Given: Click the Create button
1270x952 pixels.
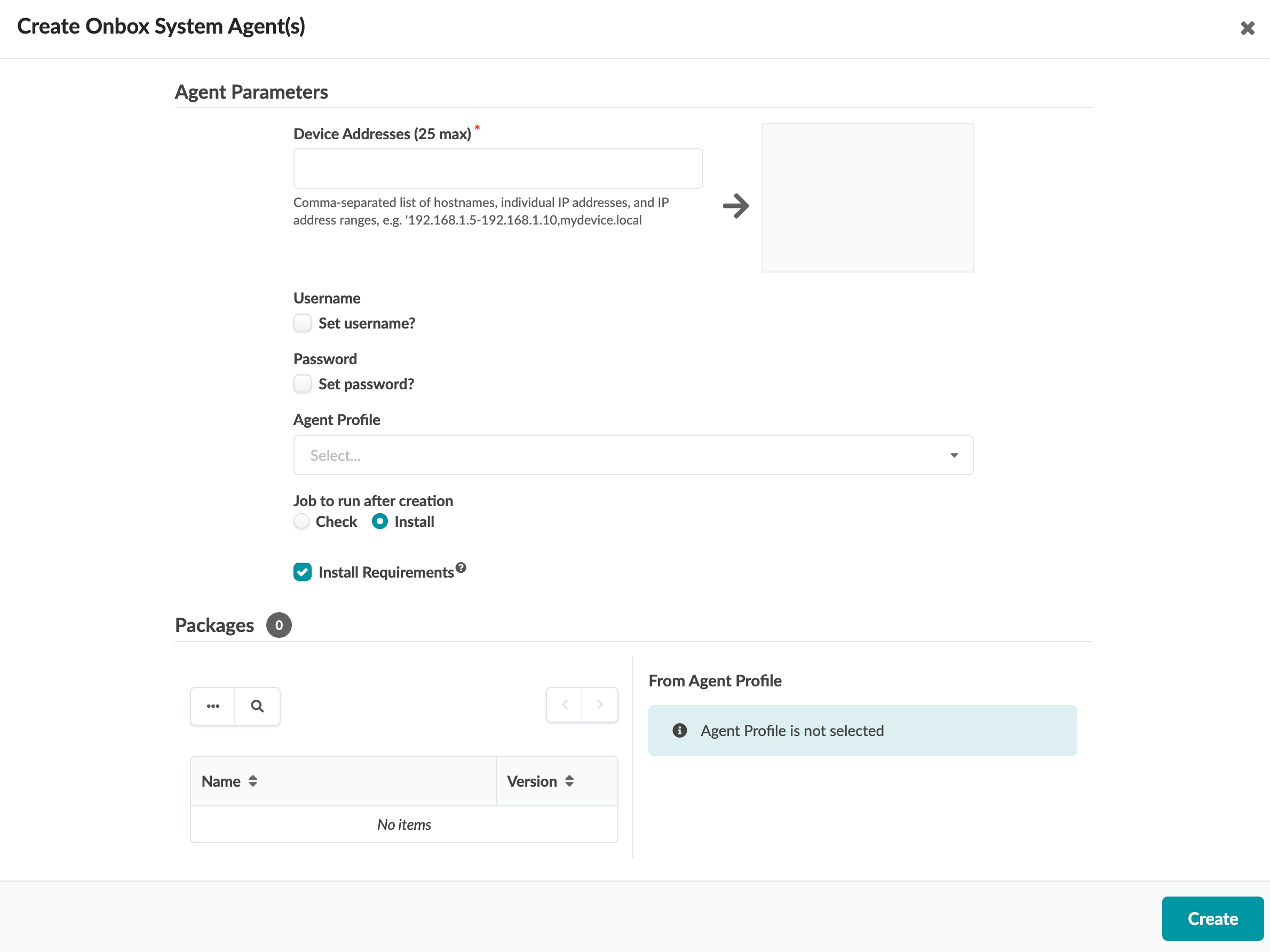Looking at the screenshot, I should click(x=1212, y=918).
